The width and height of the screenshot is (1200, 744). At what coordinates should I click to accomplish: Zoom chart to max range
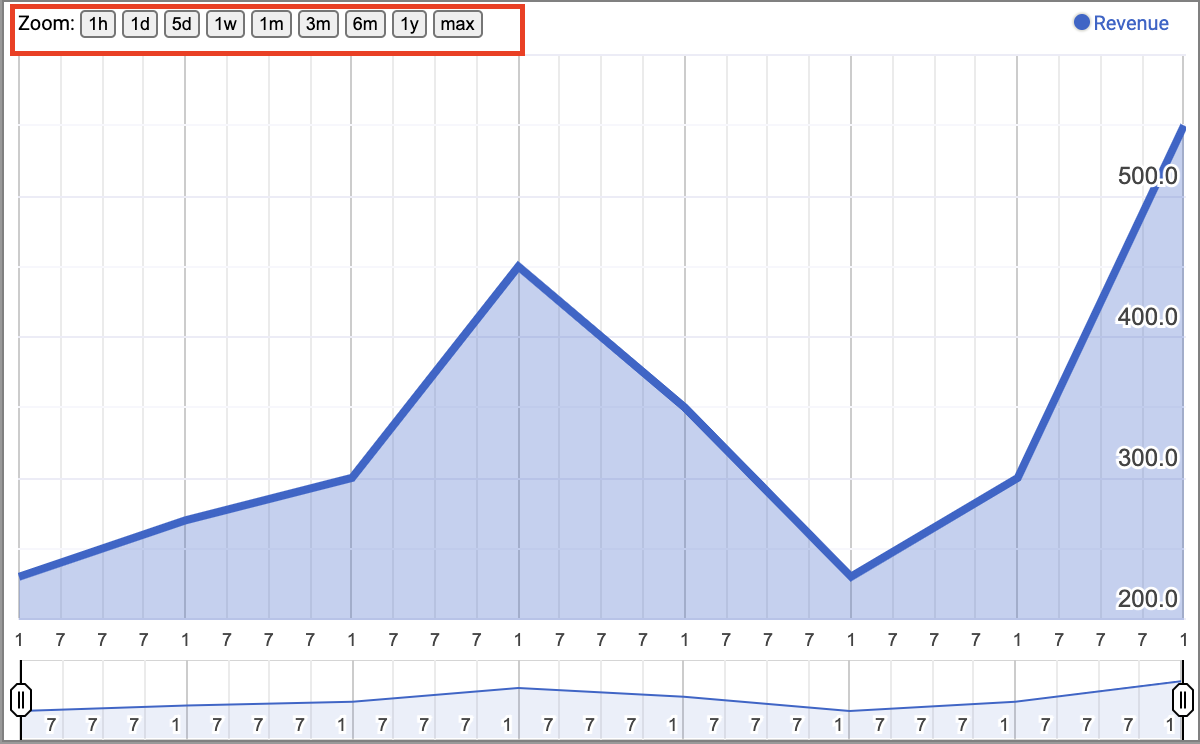458,24
